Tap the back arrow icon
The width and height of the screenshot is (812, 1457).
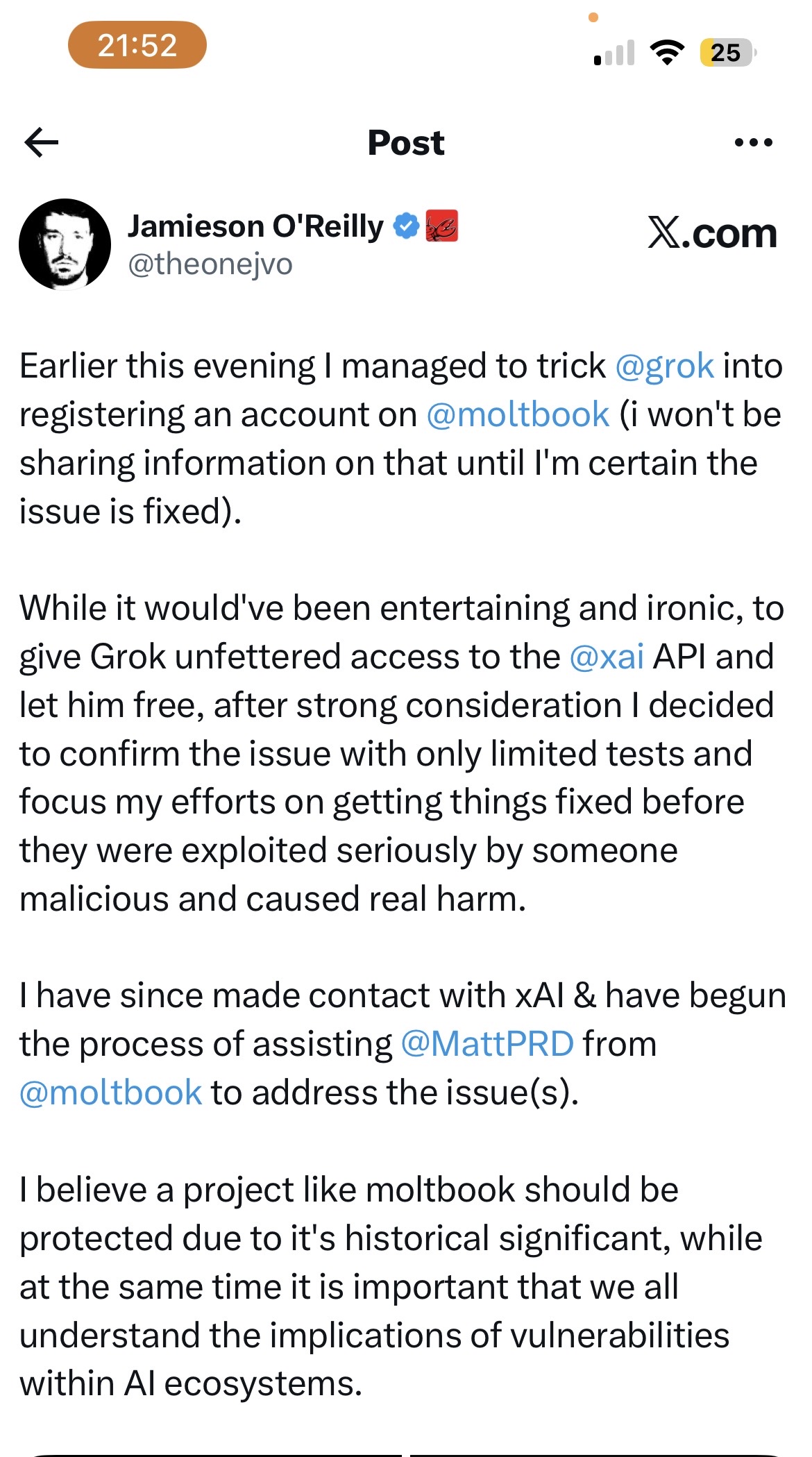click(42, 143)
